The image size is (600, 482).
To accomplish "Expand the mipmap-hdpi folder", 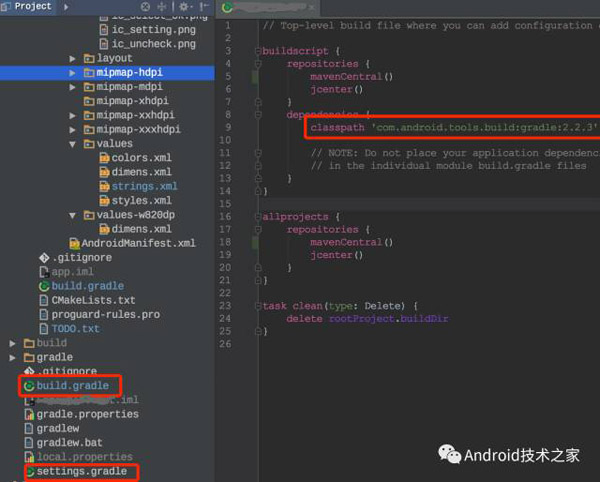I will pyautogui.click(x=72, y=73).
